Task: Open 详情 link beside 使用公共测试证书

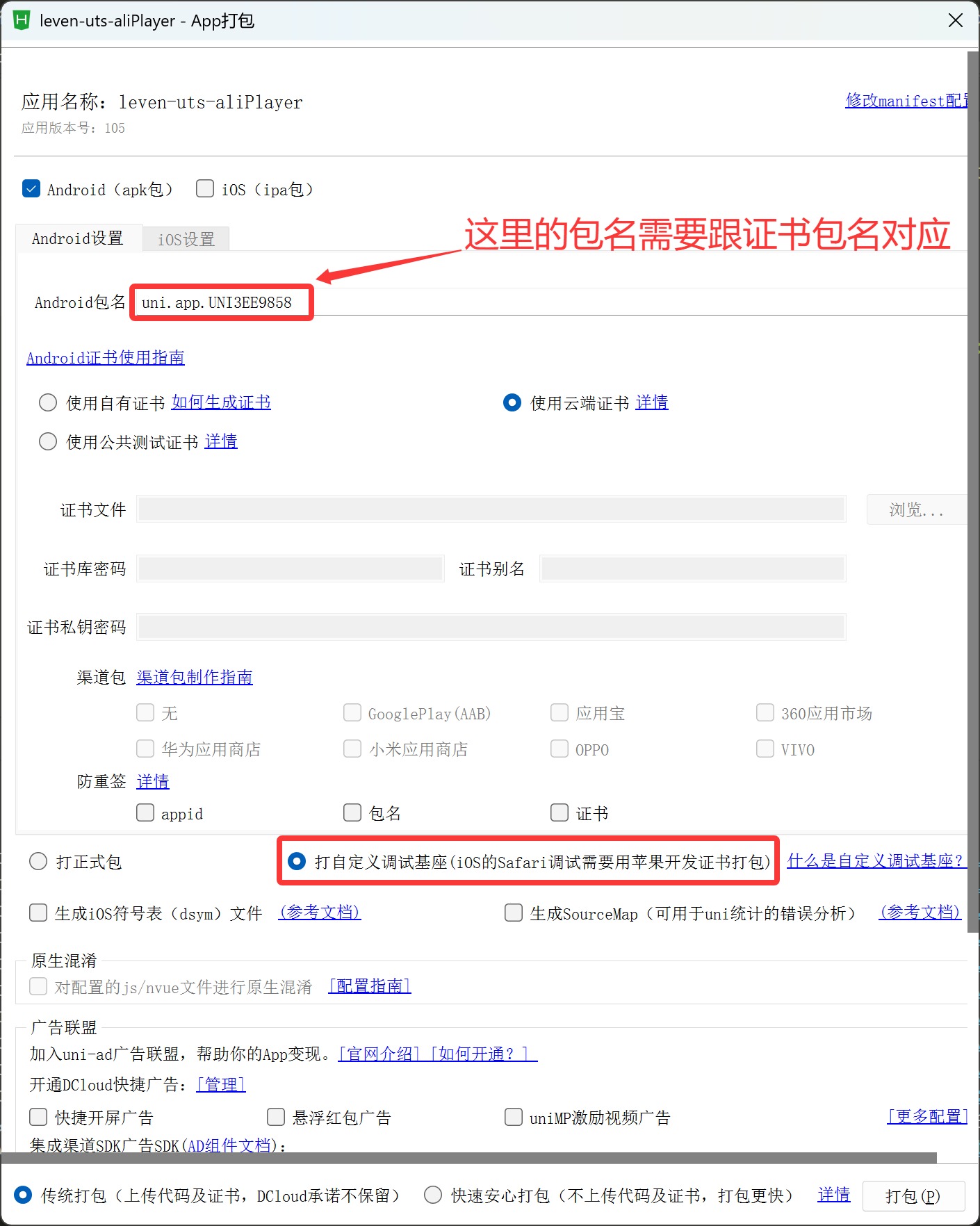Action: pyautogui.click(x=221, y=441)
